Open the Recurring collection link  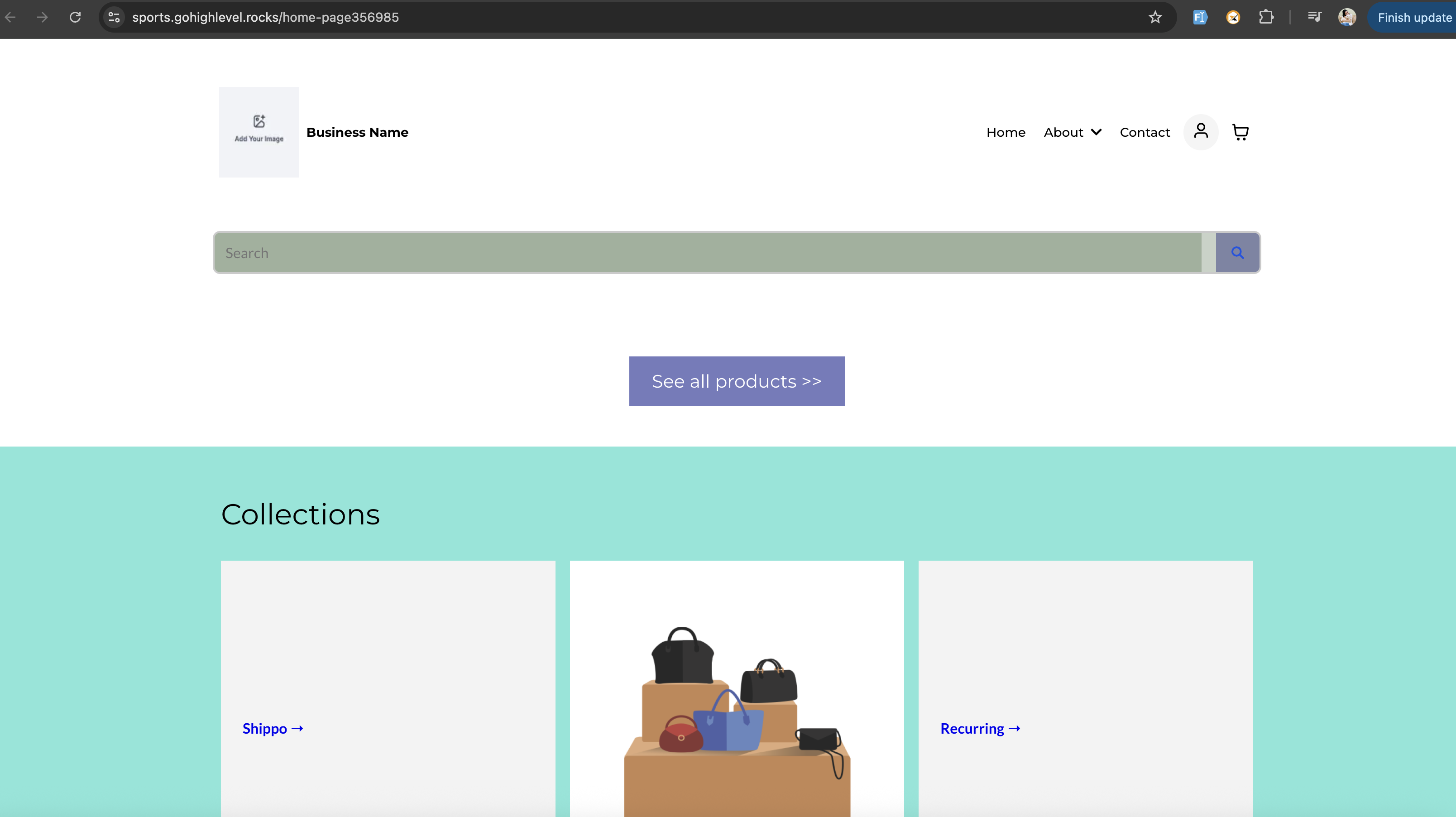tap(980, 729)
